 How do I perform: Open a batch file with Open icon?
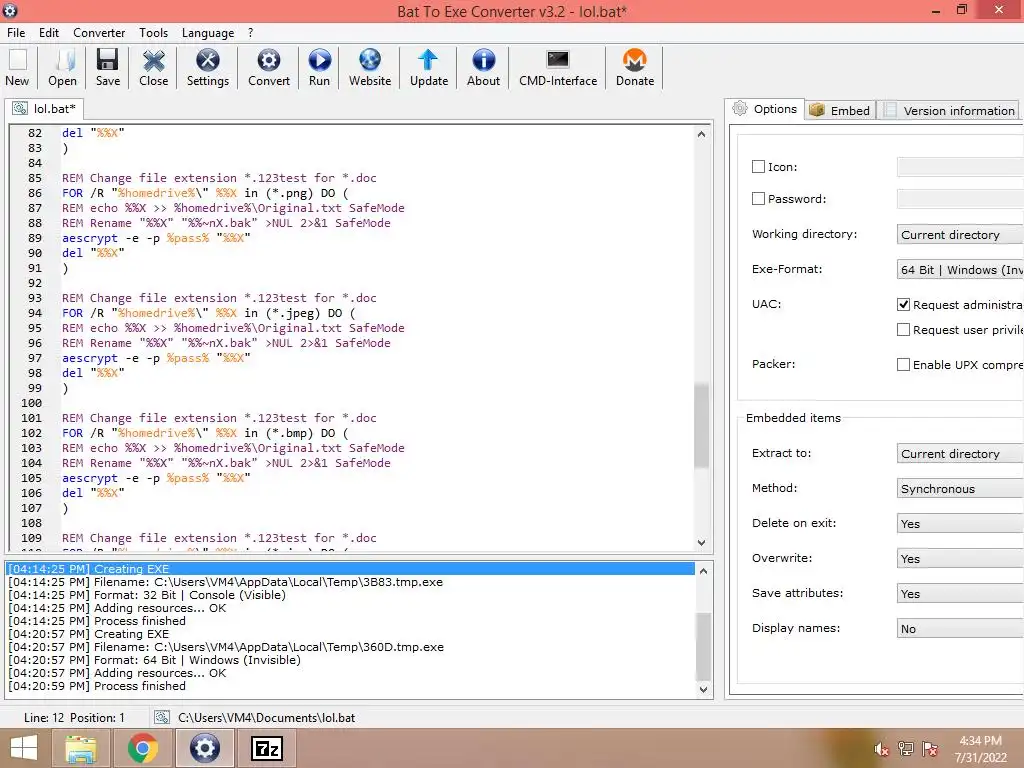[x=63, y=67]
